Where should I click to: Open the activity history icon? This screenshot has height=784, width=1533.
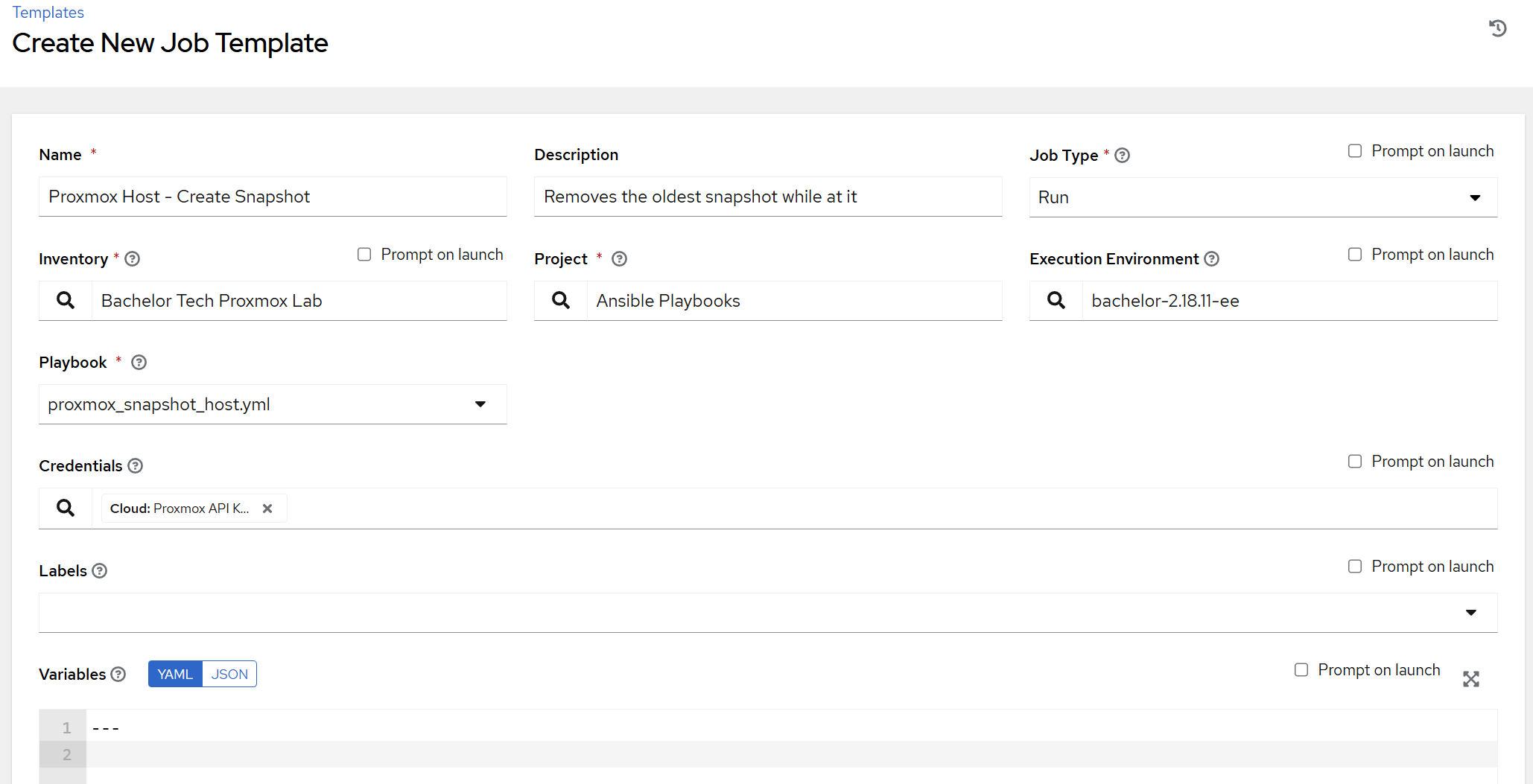pyautogui.click(x=1497, y=28)
